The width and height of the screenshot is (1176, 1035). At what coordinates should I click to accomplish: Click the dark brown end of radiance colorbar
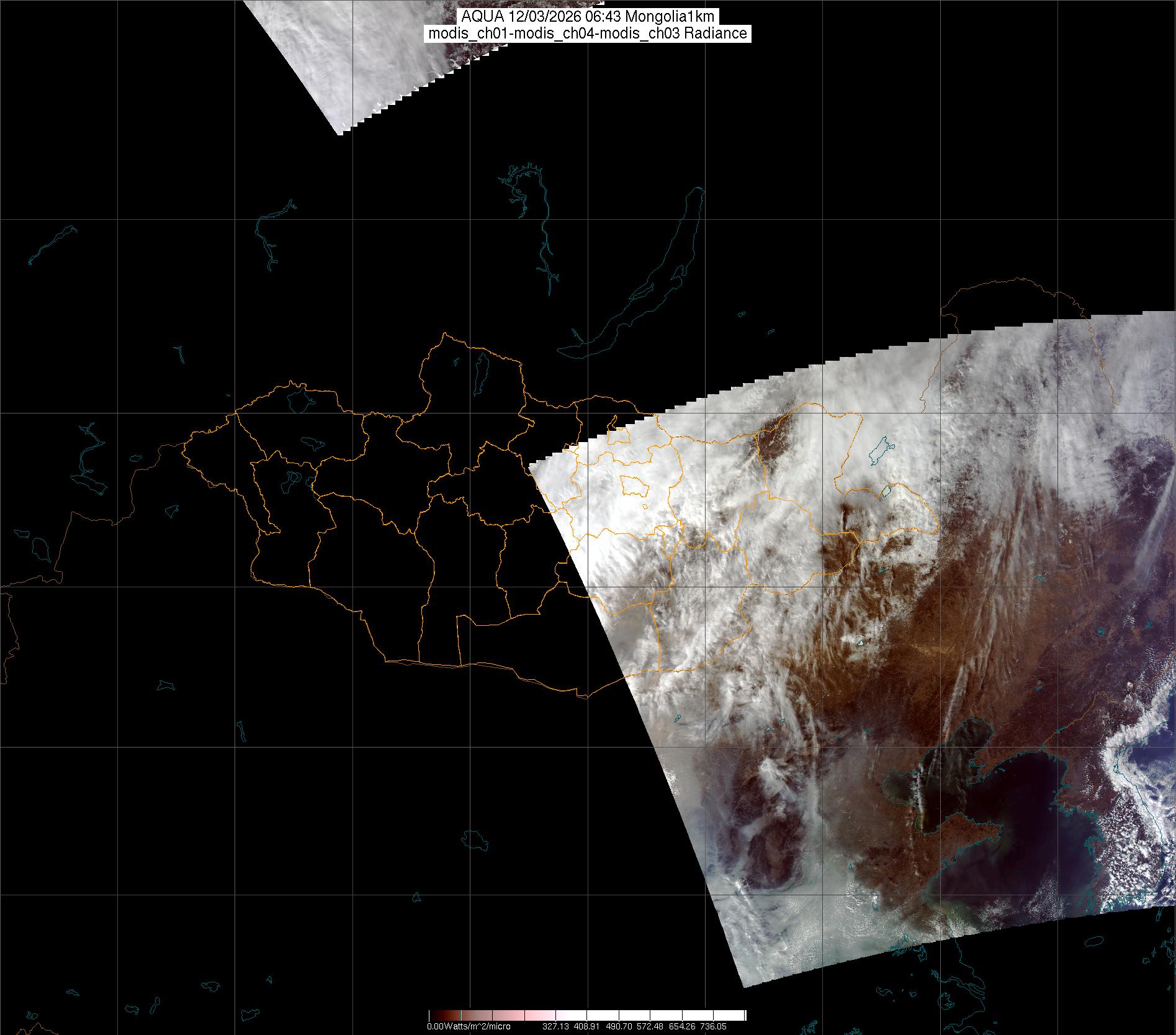[433, 1015]
